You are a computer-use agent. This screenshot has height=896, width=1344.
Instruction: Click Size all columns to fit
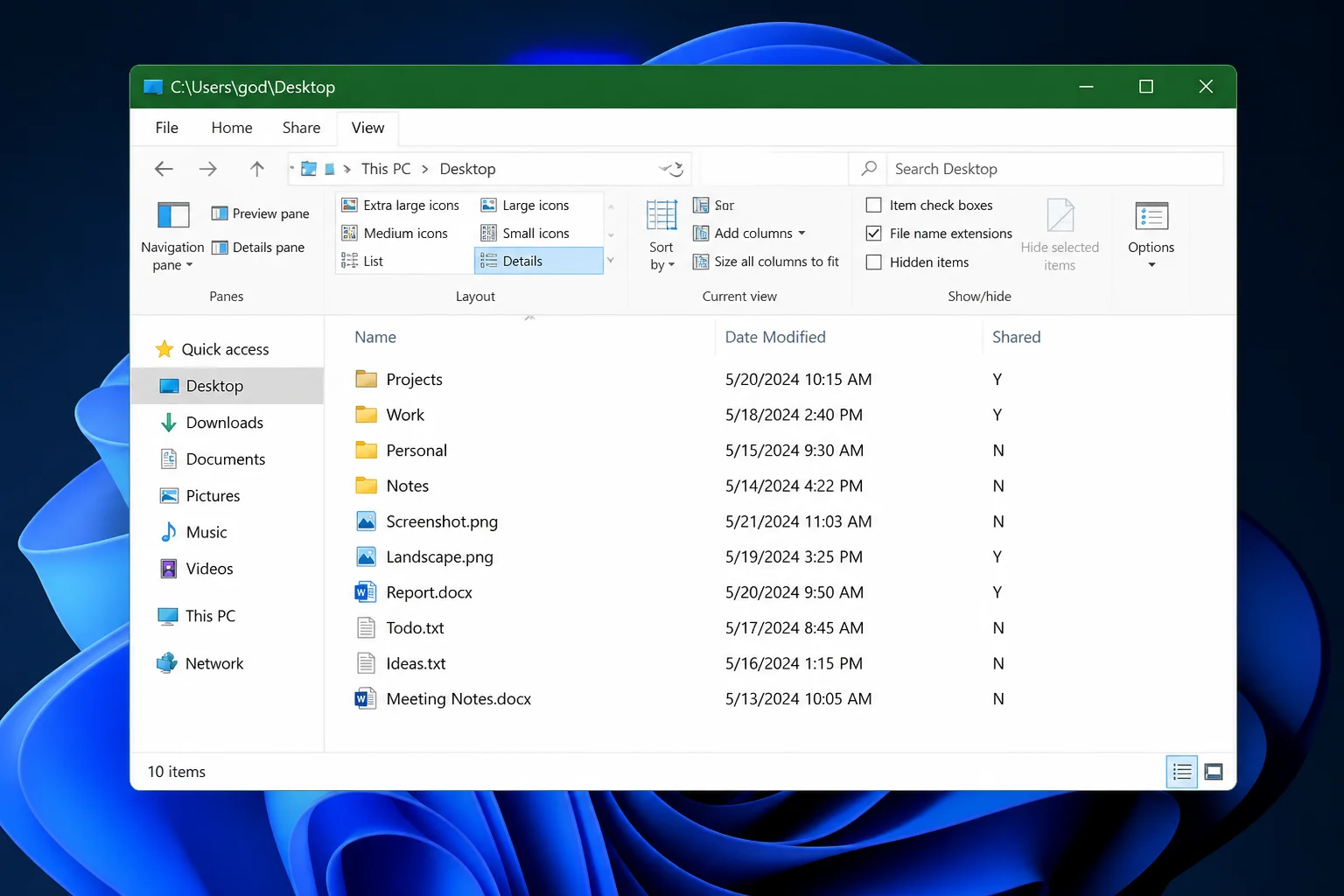pyautogui.click(x=766, y=262)
